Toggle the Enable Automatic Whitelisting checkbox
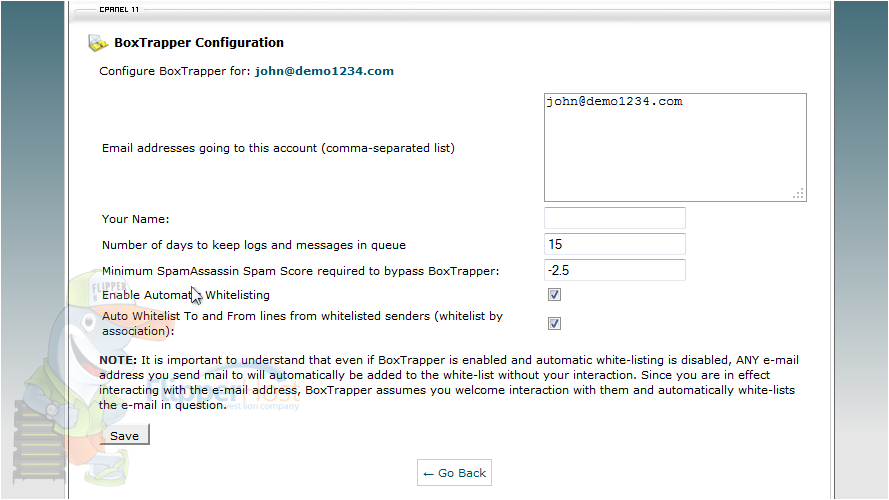This screenshot has height=500, width=889. pos(554,295)
